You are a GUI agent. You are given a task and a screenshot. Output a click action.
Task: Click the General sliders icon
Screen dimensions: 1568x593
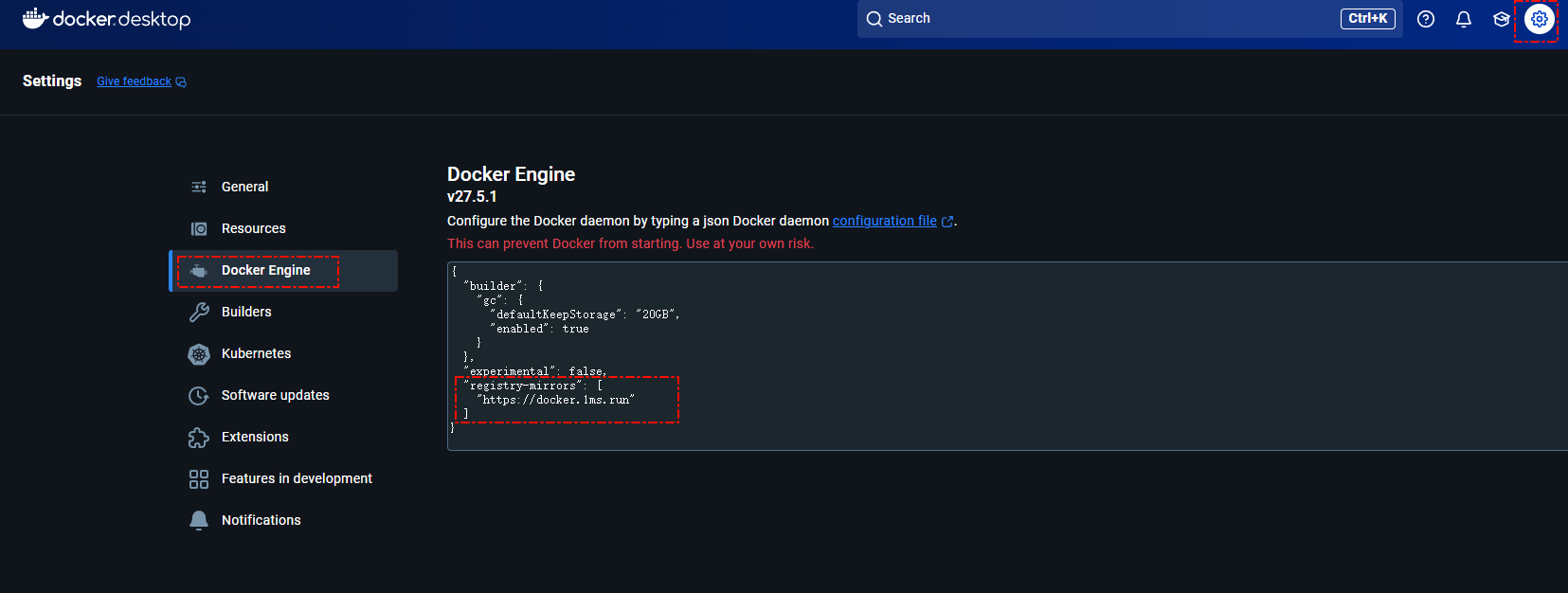pos(199,187)
